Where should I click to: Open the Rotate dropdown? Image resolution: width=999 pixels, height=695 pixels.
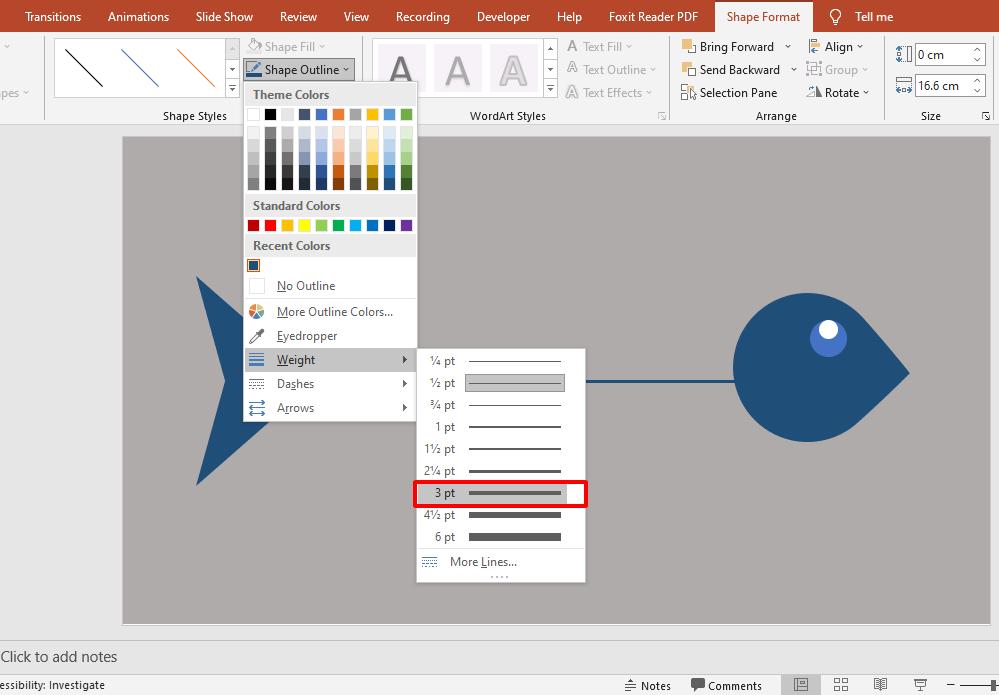[x=839, y=92]
